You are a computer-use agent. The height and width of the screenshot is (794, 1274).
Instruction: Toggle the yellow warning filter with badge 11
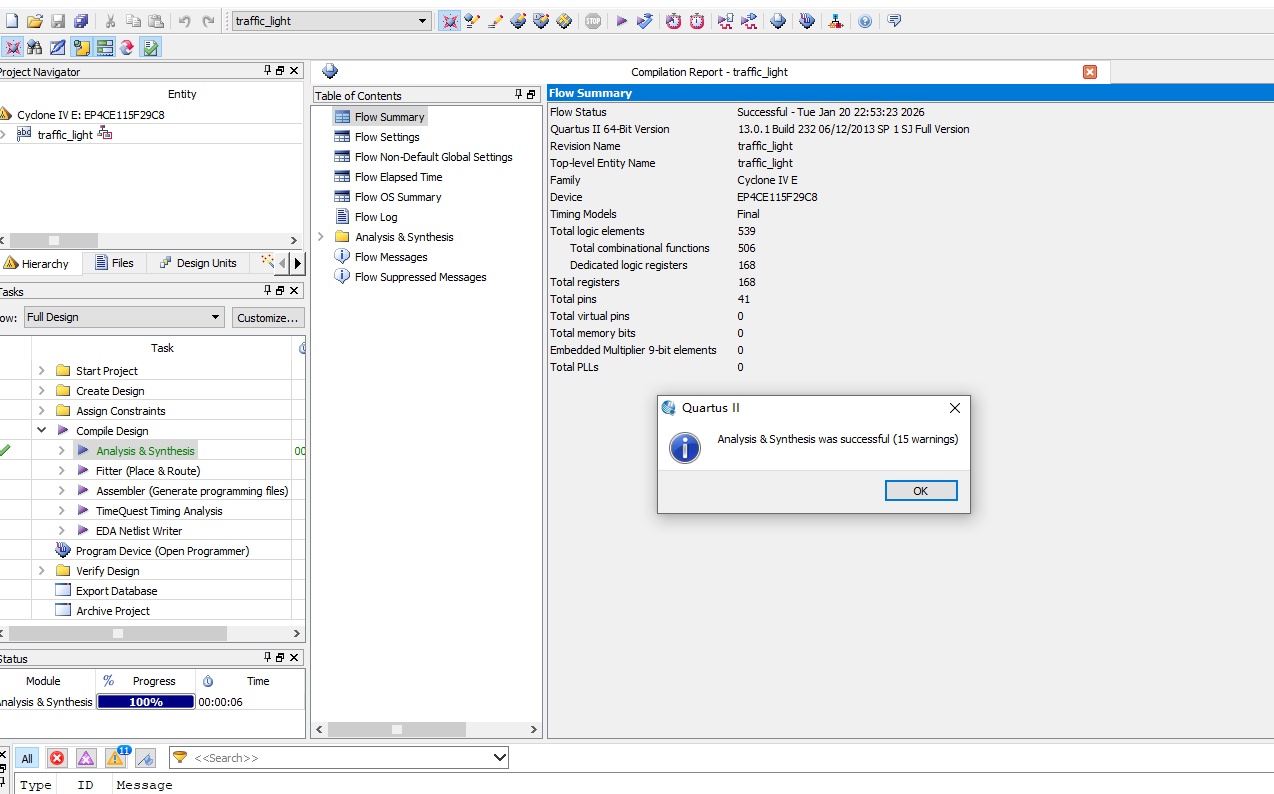[x=117, y=757]
